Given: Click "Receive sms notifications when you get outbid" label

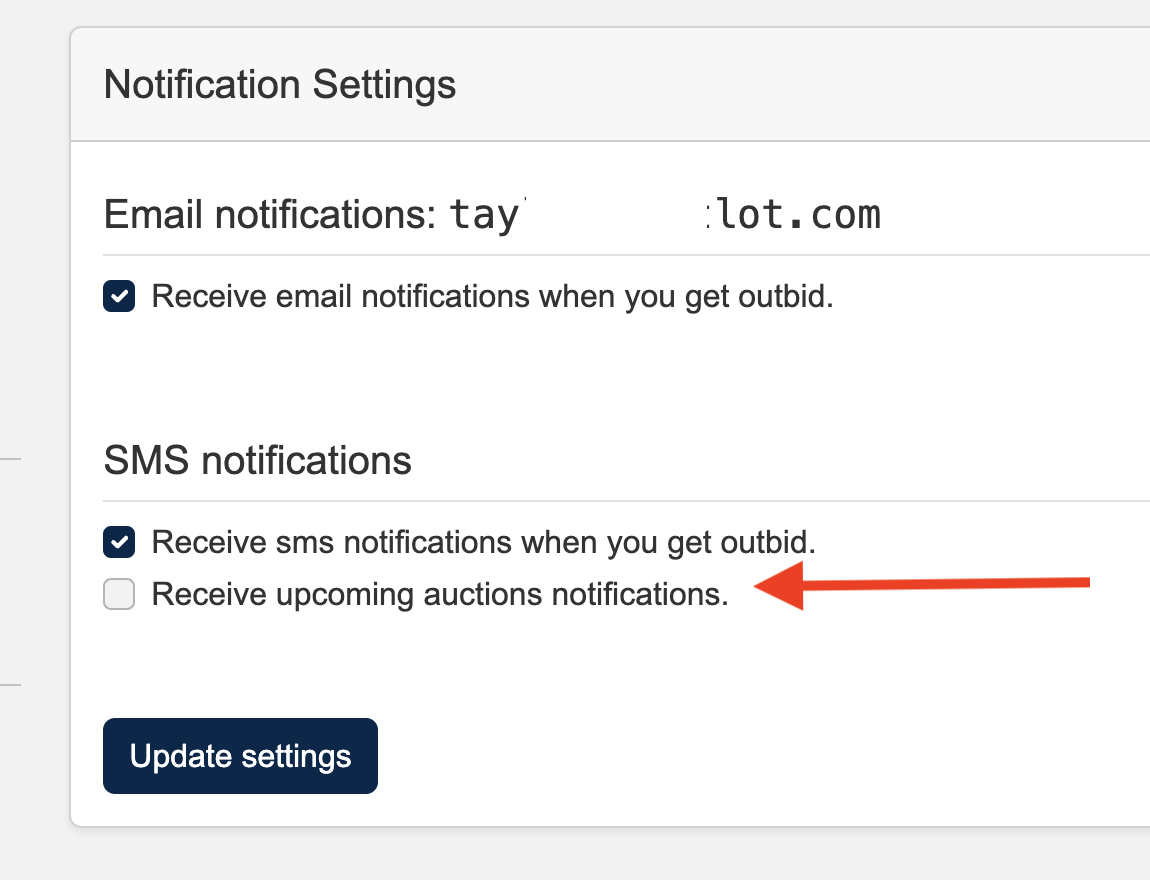Looking at the screenshot, I should 484,543.
